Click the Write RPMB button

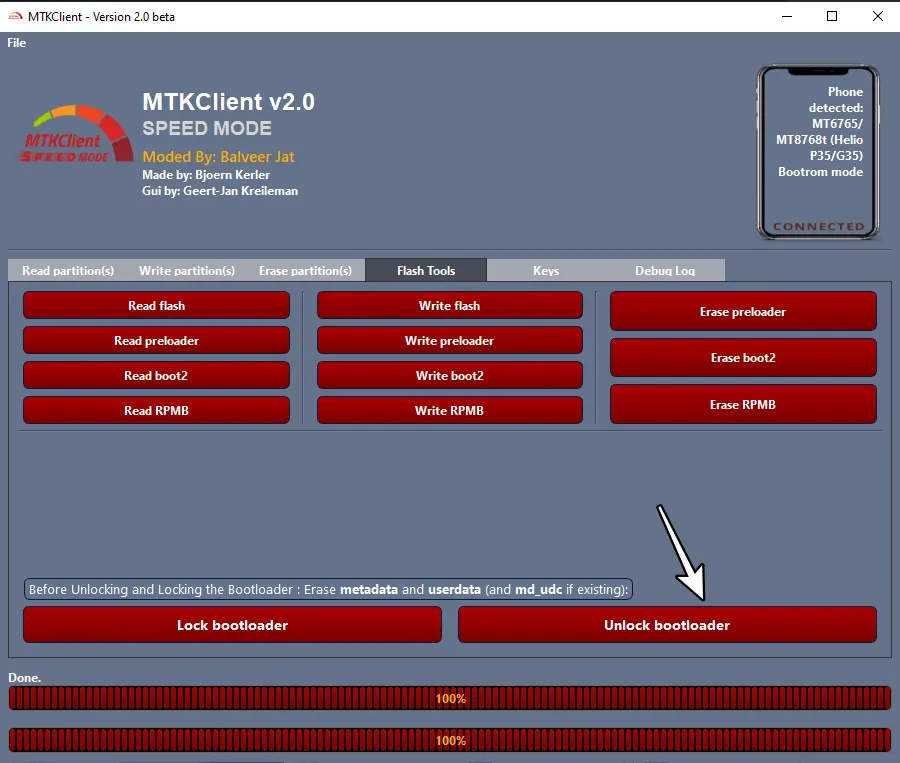(x=449, y=410)
